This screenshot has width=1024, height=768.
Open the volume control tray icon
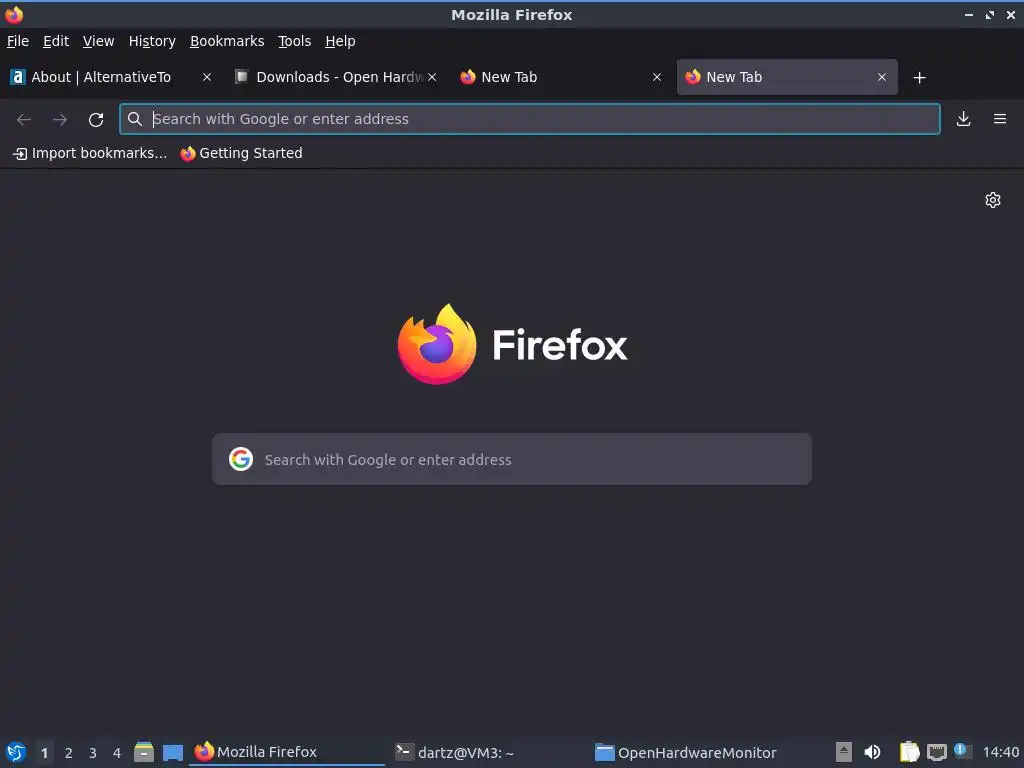(872, 752)
